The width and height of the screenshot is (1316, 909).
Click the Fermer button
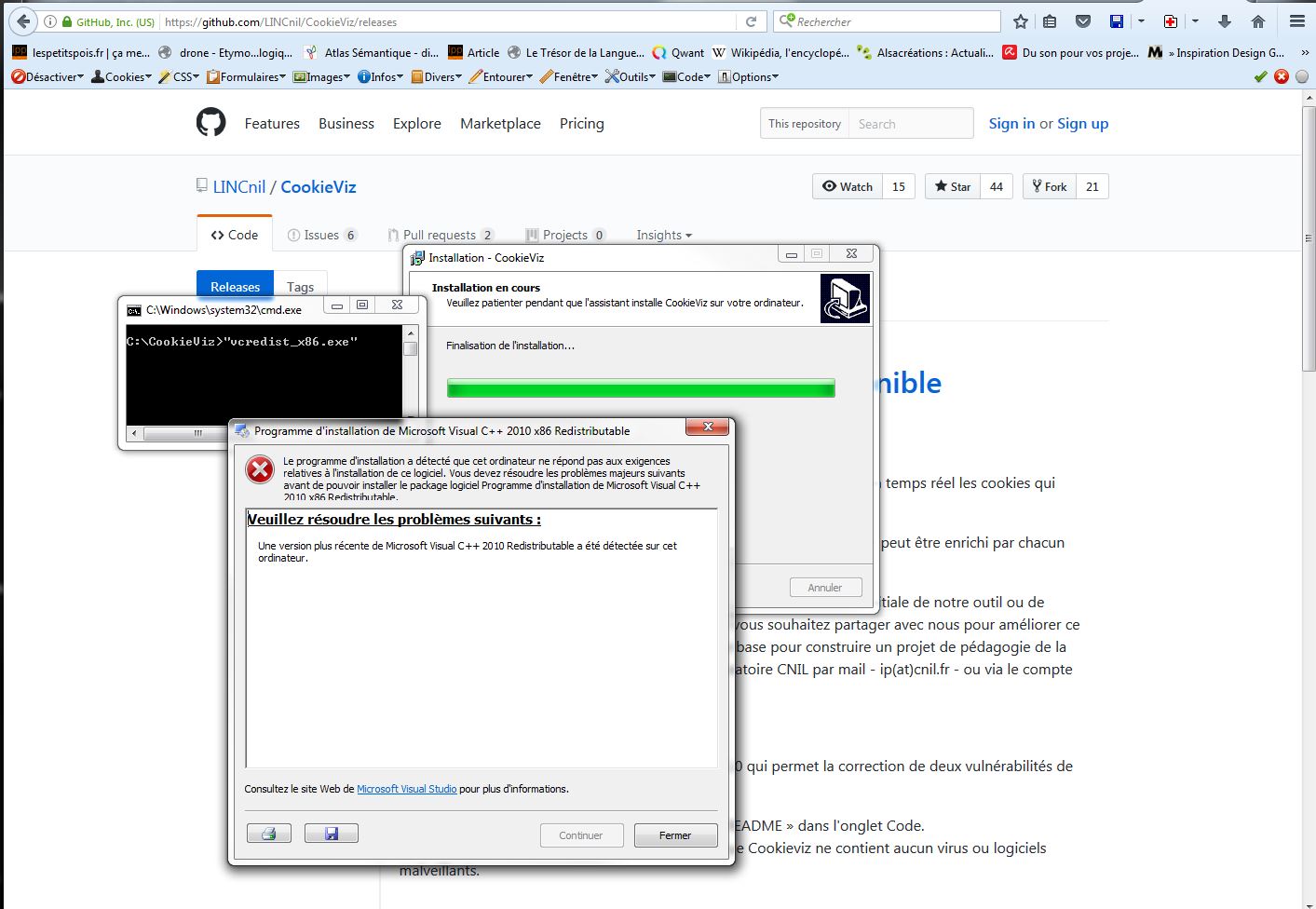click(x=675, y=835)
